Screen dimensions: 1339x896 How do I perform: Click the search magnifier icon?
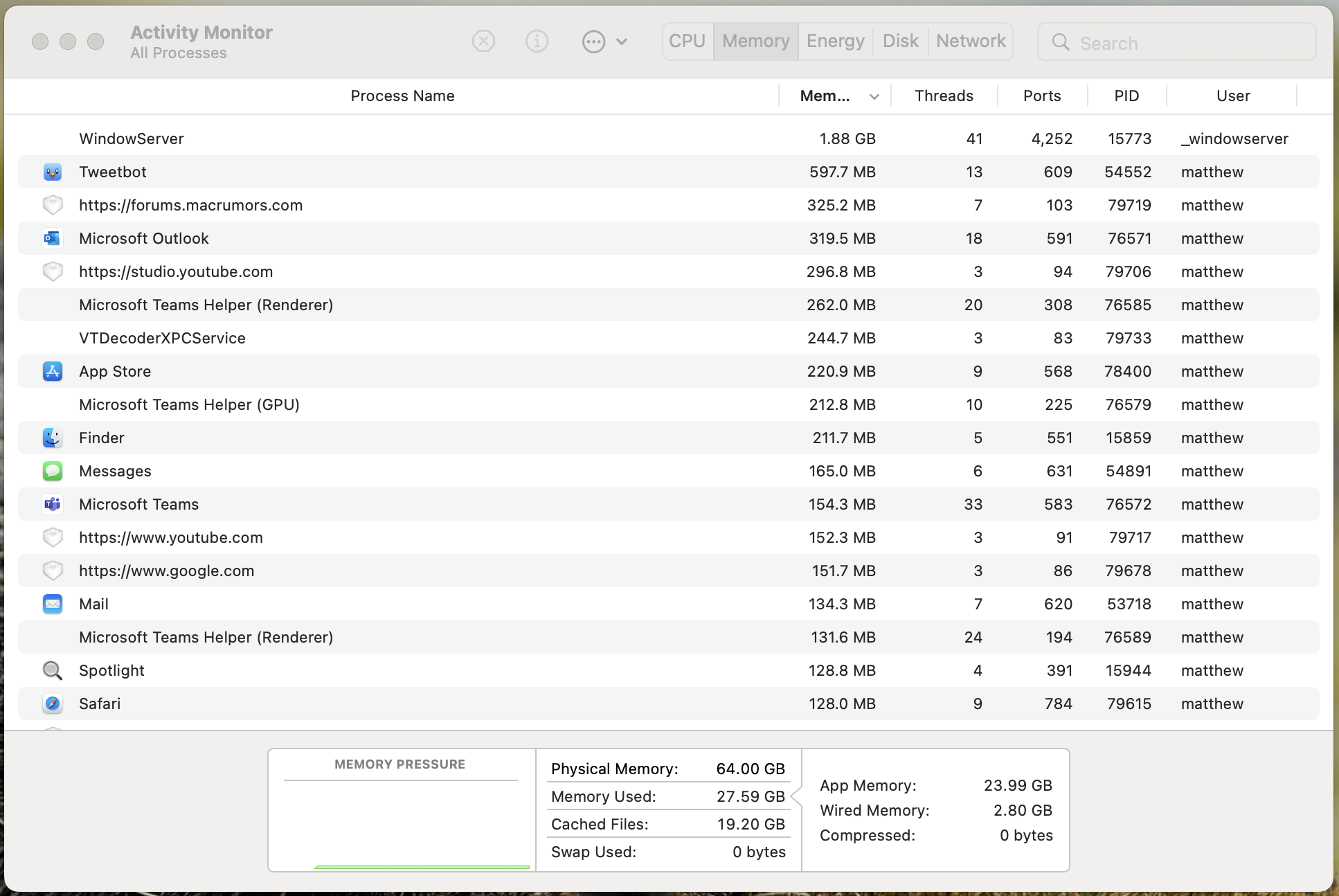[x=1061, y=42]
